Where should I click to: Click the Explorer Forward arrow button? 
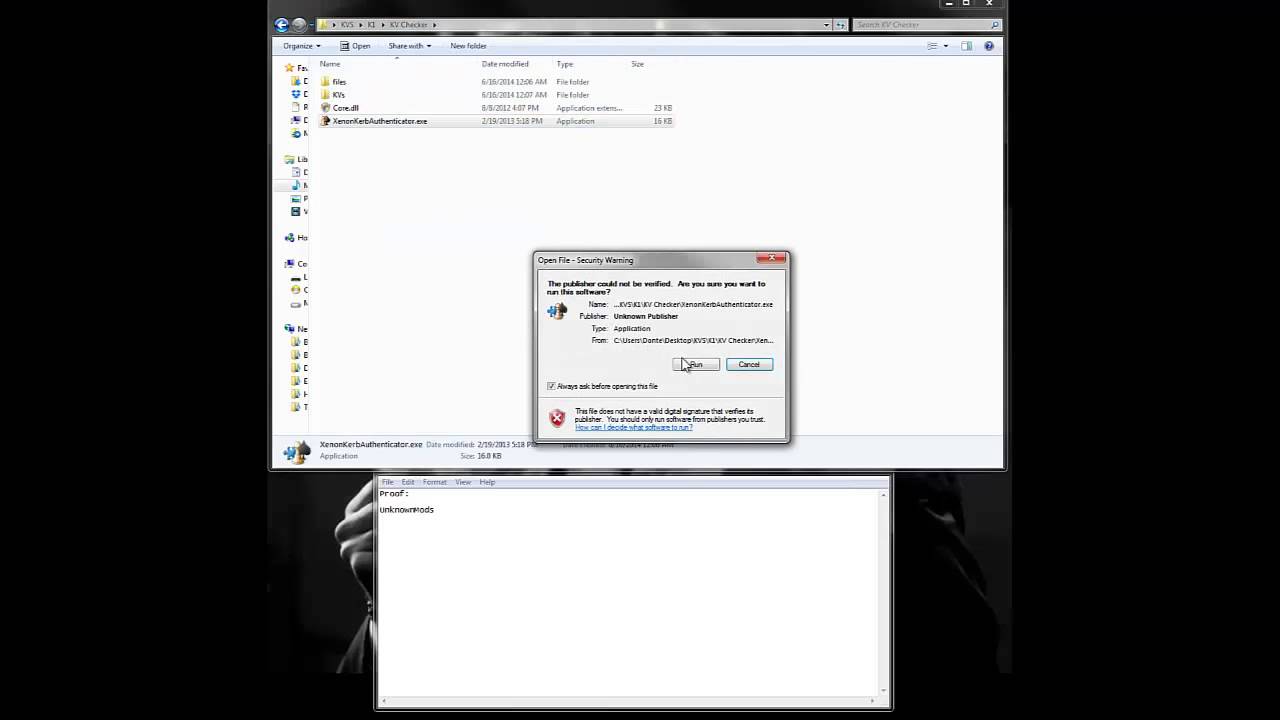click(x=299, y=25)
